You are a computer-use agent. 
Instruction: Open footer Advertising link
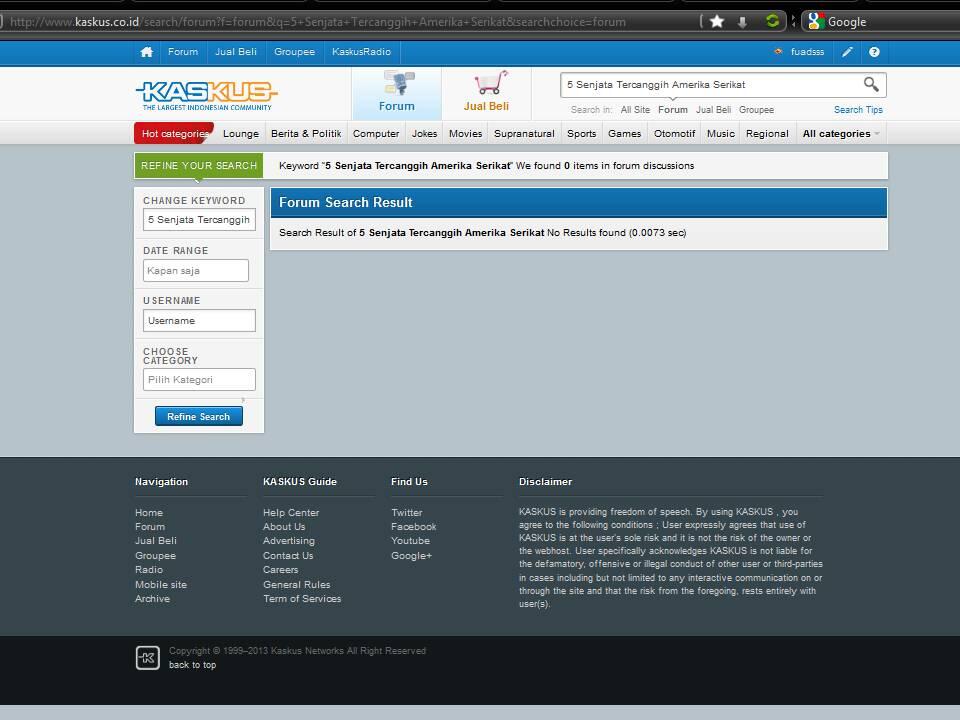289,541
